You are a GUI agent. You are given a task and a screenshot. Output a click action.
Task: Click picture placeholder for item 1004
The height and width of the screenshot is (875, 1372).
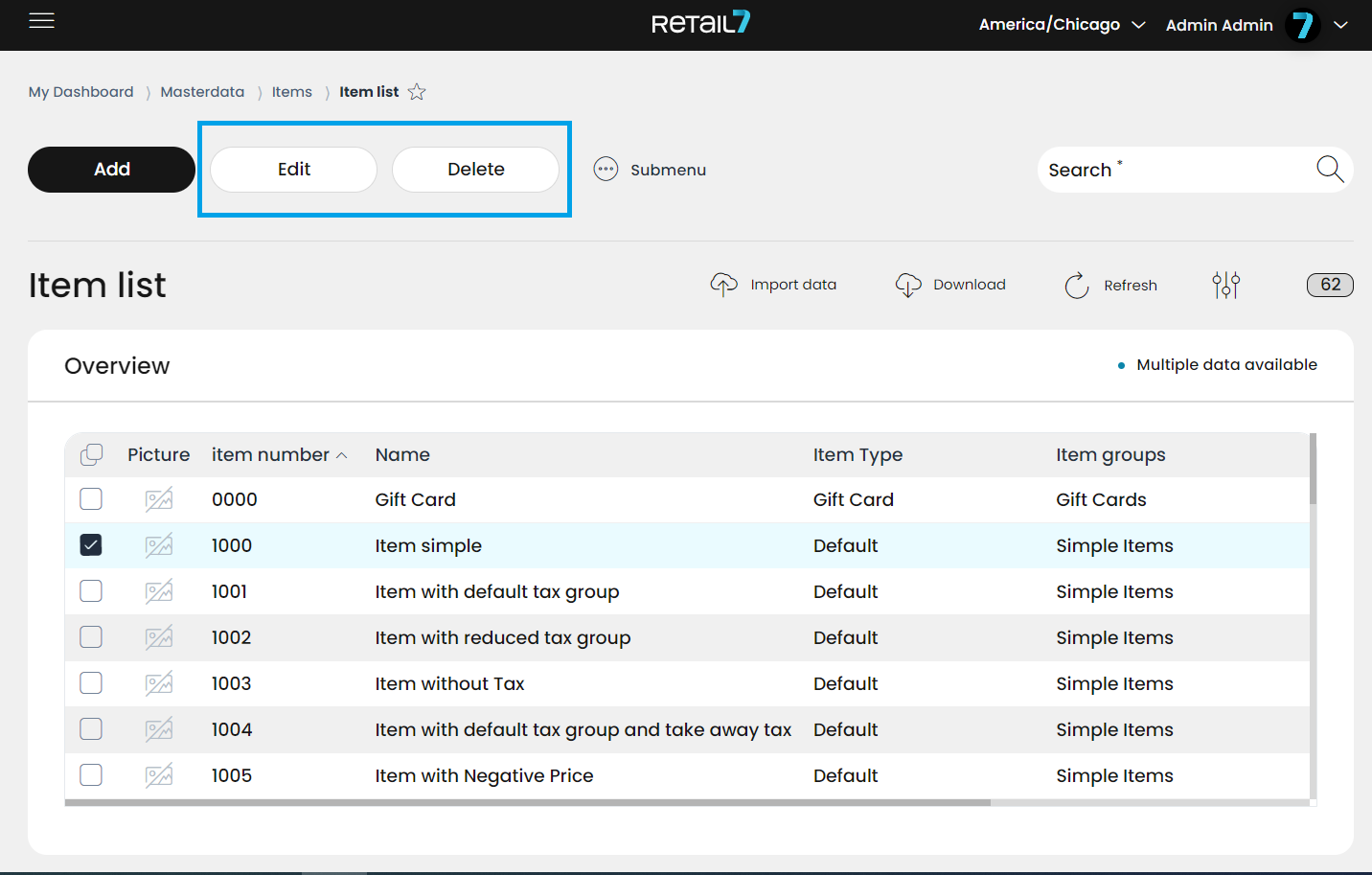point(159,729)
